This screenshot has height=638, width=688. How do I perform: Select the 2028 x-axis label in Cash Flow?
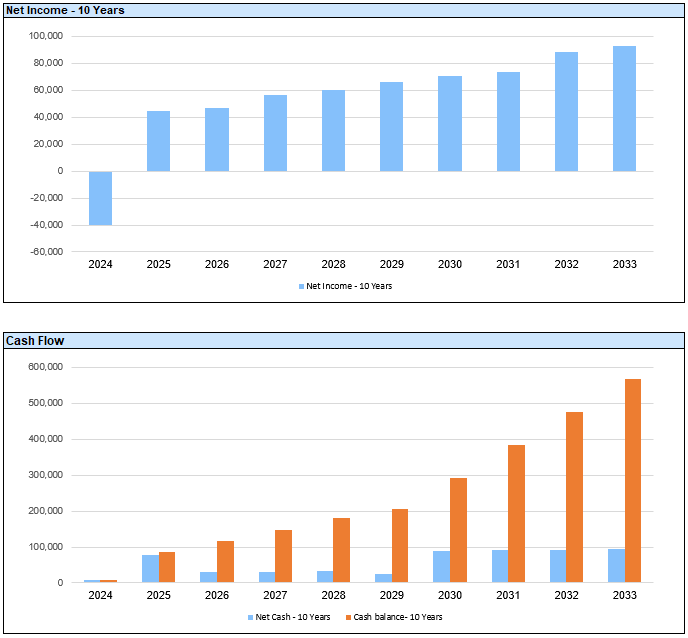(333, 595)
